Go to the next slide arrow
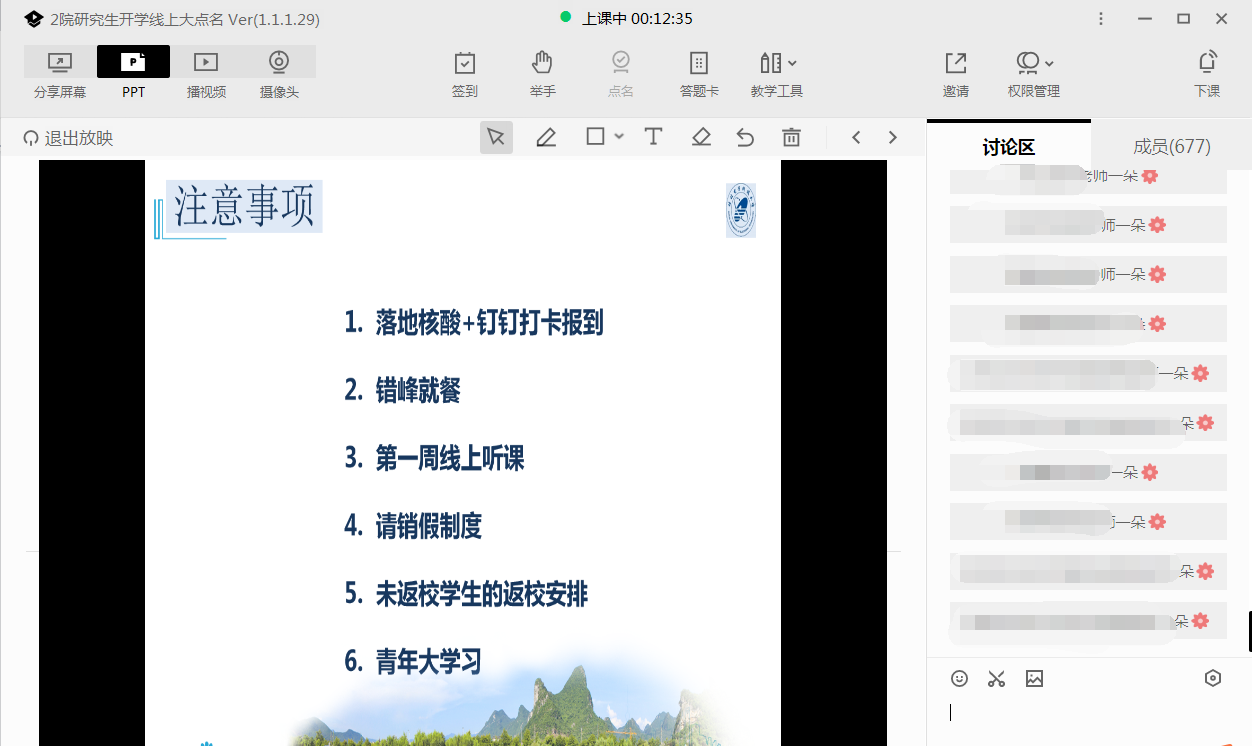The width and height of the screenshot is (1252, 746). [893, 138]
